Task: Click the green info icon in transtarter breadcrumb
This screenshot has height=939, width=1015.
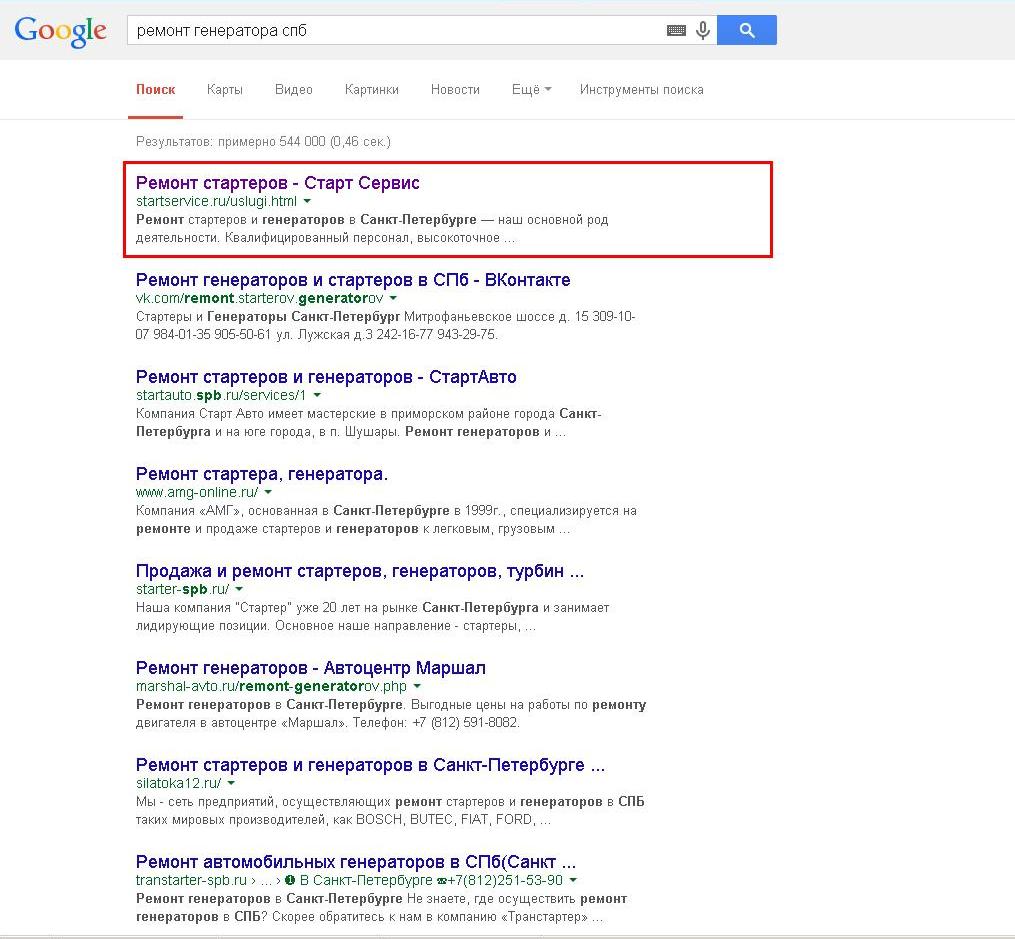Action: pyautogui.click(x=289, y=881)
